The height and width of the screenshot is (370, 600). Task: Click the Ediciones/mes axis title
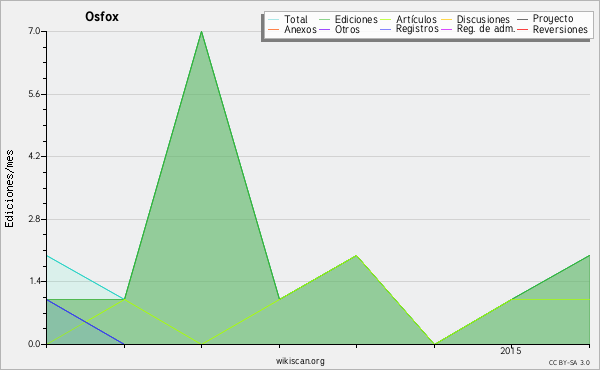(9, 189)
